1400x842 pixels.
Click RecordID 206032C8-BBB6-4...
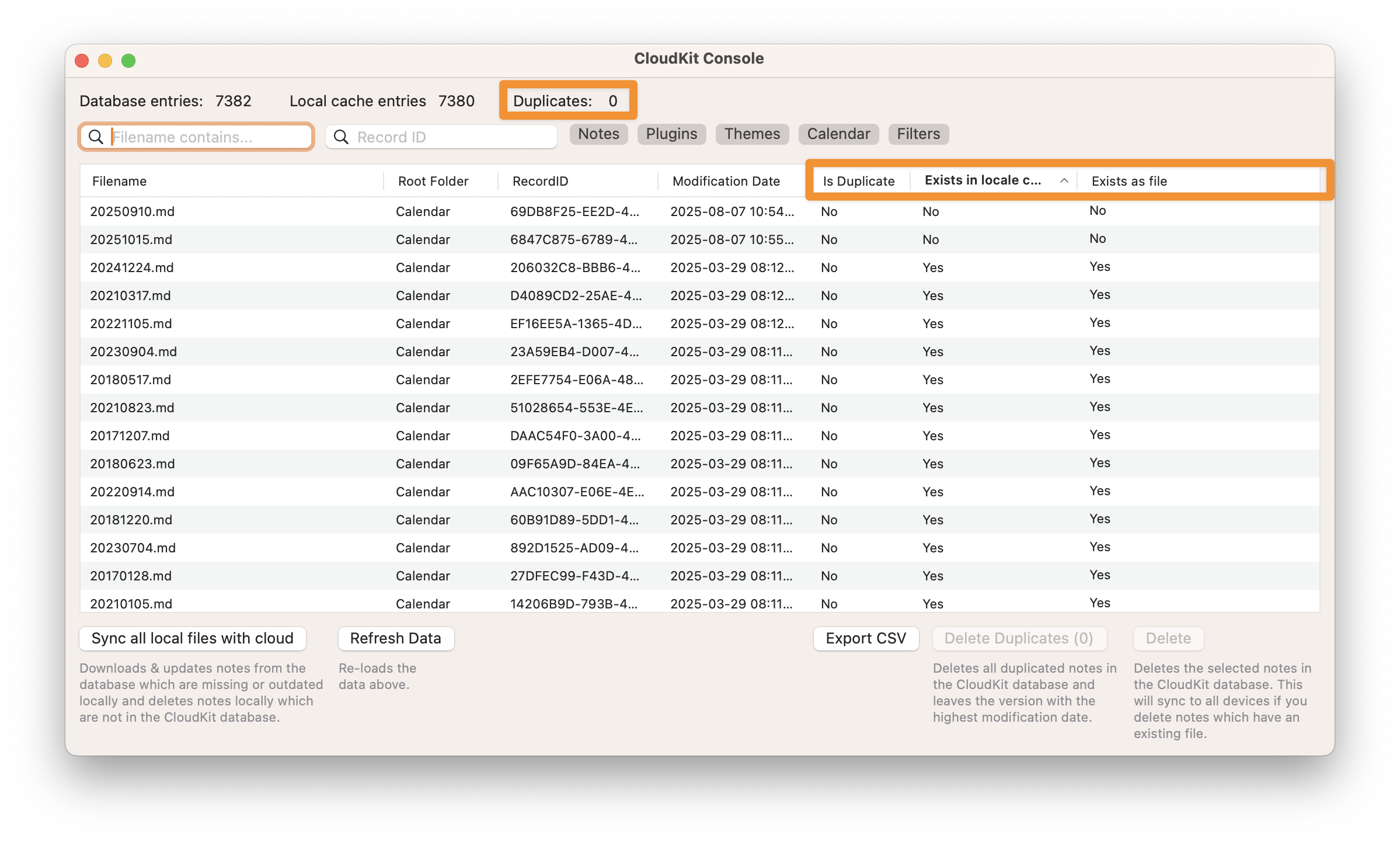point(575,267)
